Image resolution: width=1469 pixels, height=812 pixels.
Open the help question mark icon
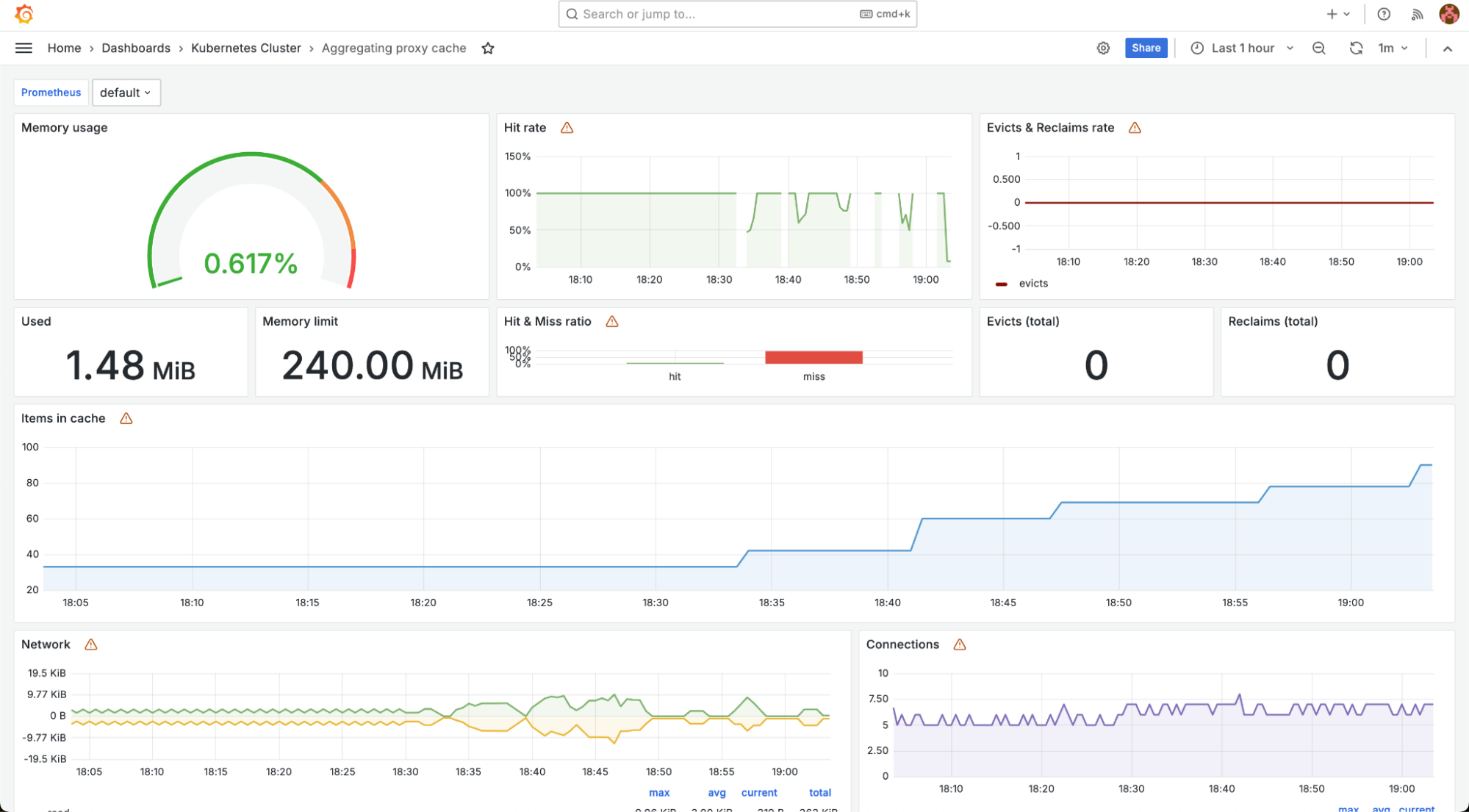[1384, 14]
